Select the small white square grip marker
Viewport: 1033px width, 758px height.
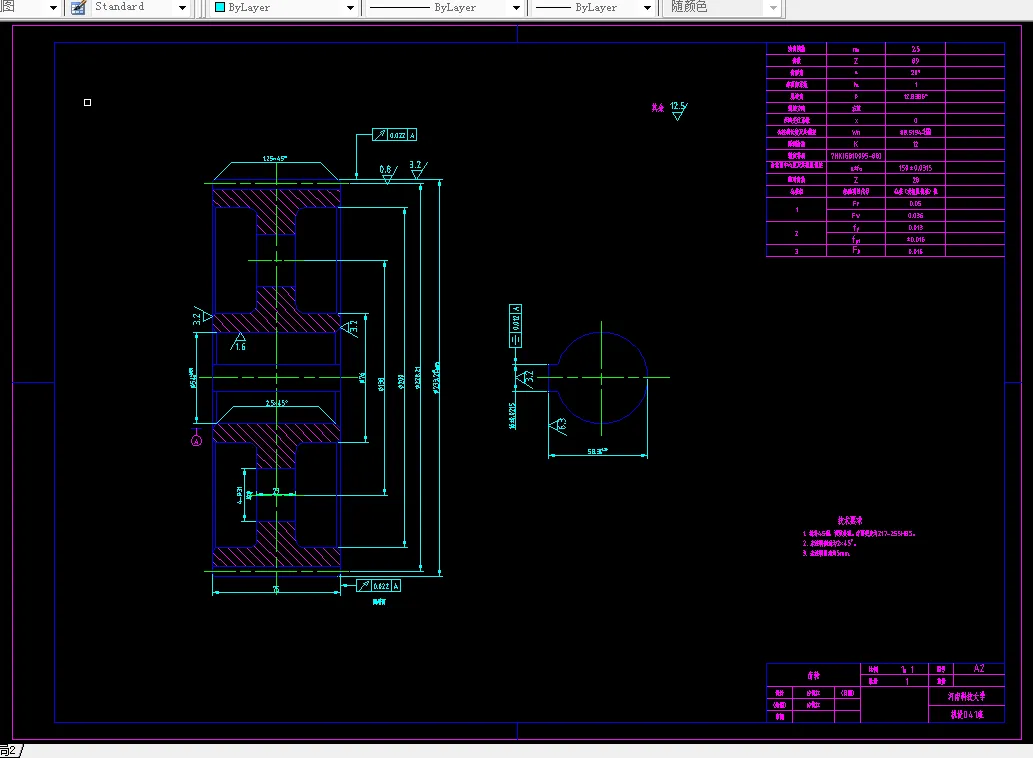pyautogui.click(x=88, y=102)
